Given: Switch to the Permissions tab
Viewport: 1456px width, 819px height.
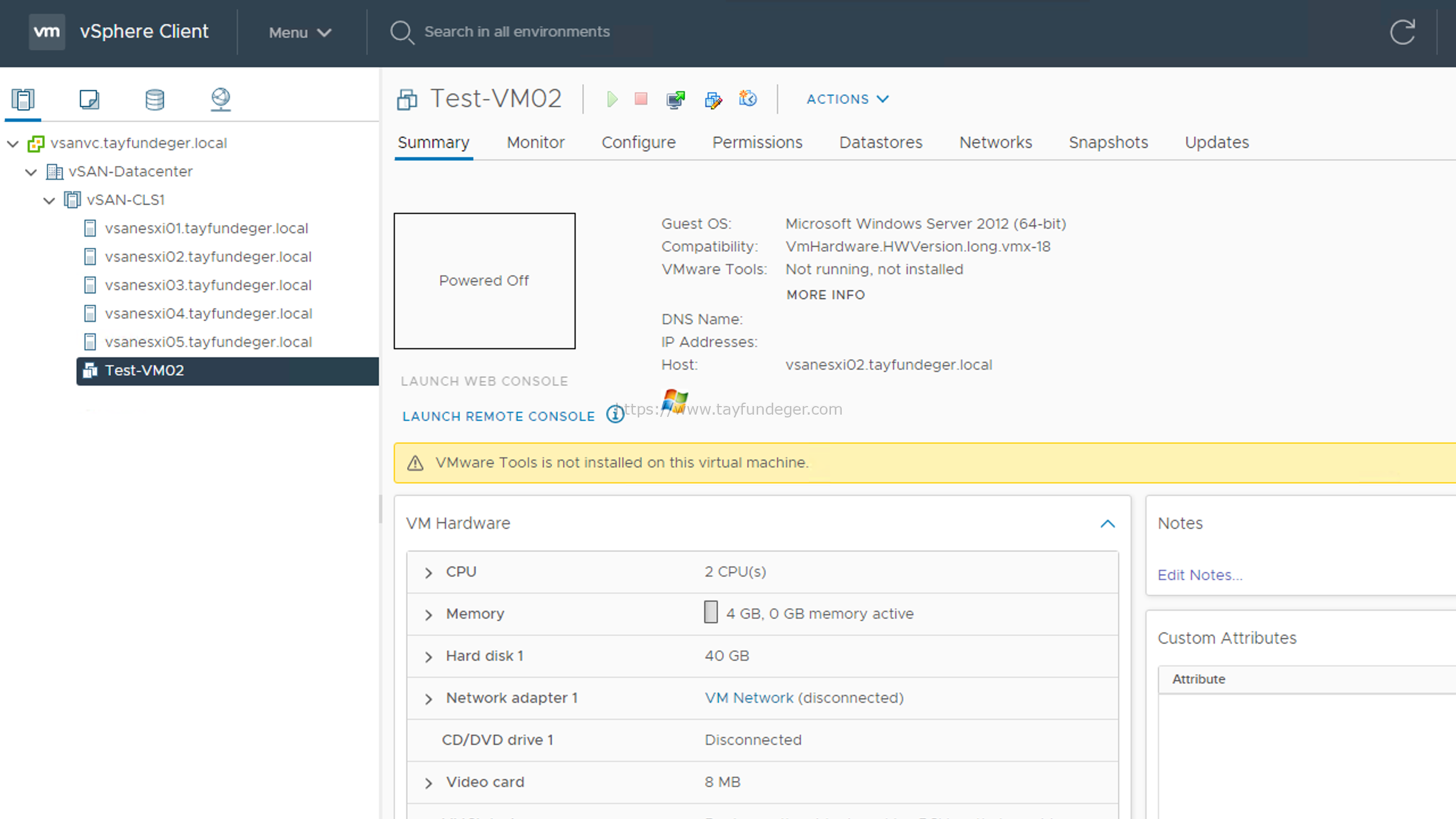Looking at the screenshot, I should point(757,142).
